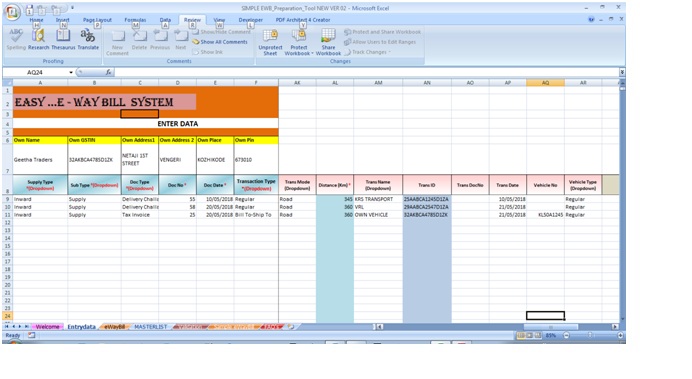Open the Spelling checker
Viewport: 692px width, 379px height.
click(16, 39)
